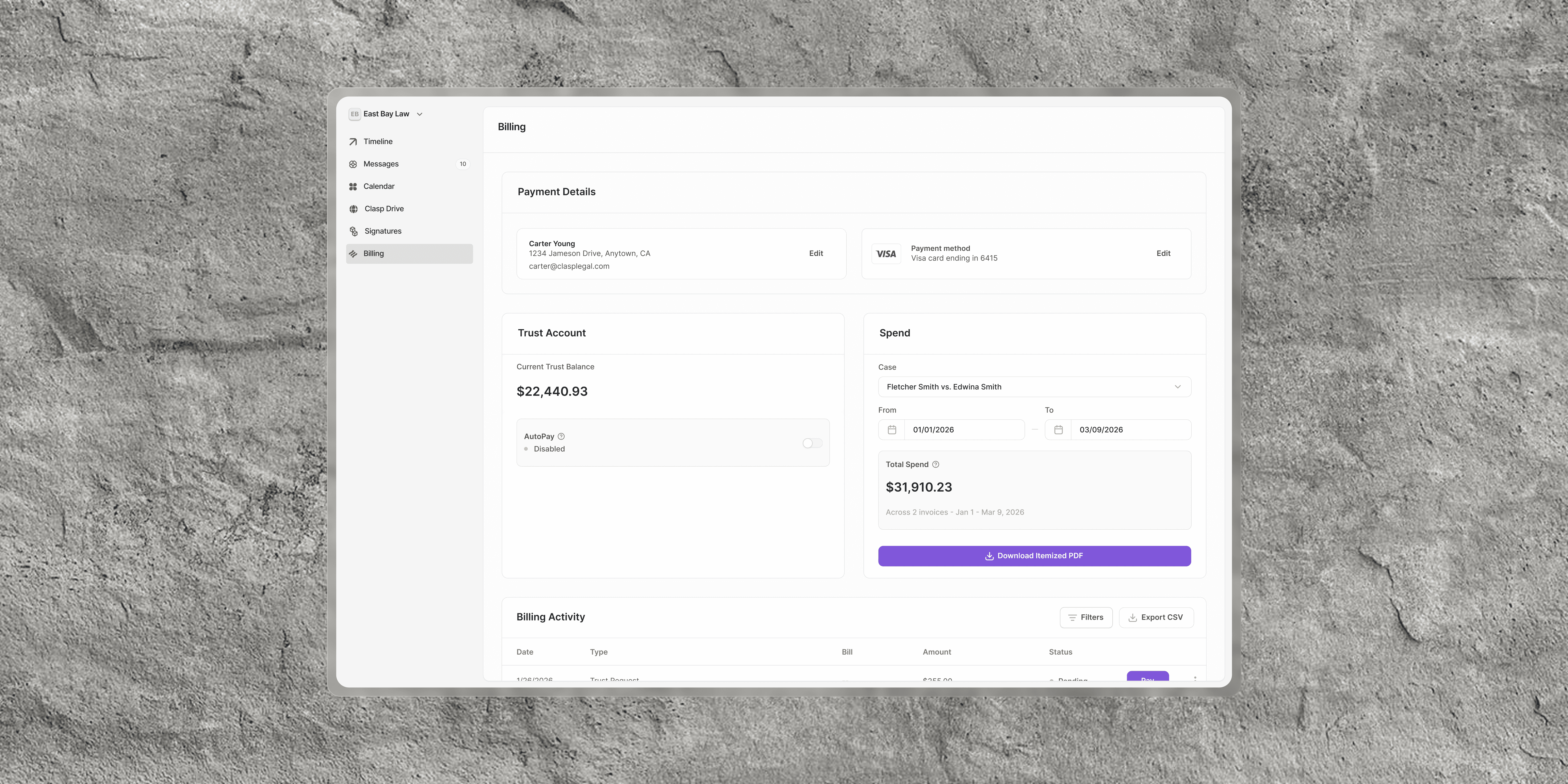Edit Carter Young contact details

816,254
